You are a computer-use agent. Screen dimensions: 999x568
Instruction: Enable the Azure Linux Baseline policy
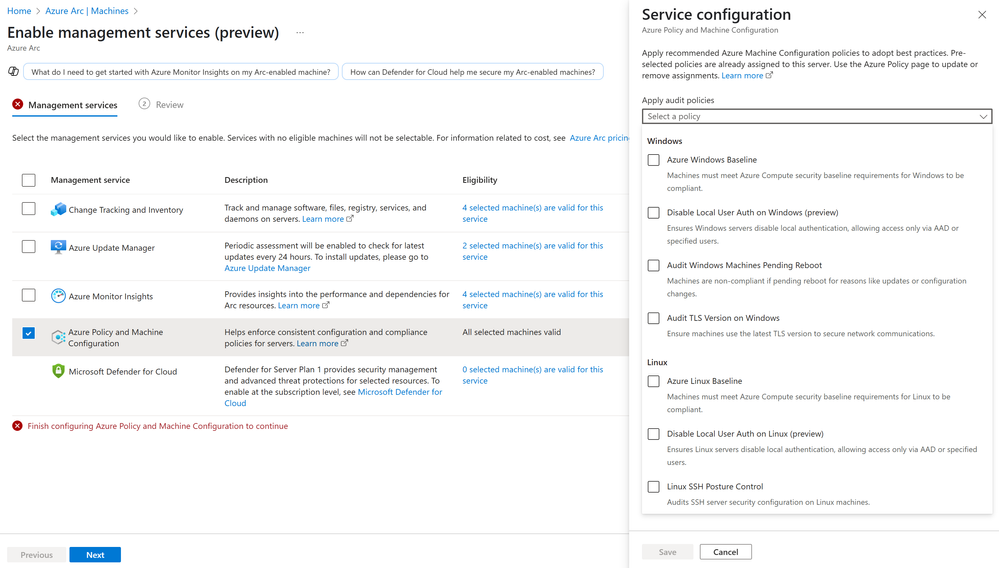point(654,381)
